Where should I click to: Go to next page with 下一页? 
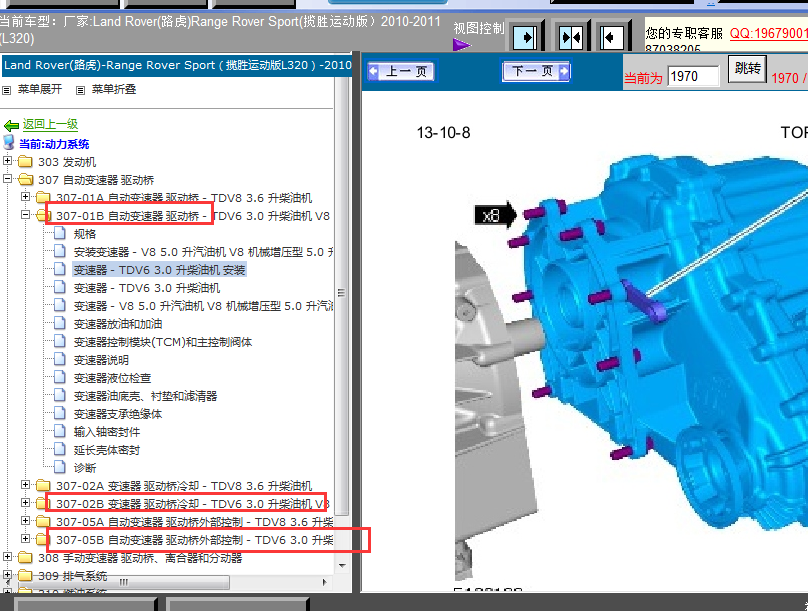click(x=536, y=71)
